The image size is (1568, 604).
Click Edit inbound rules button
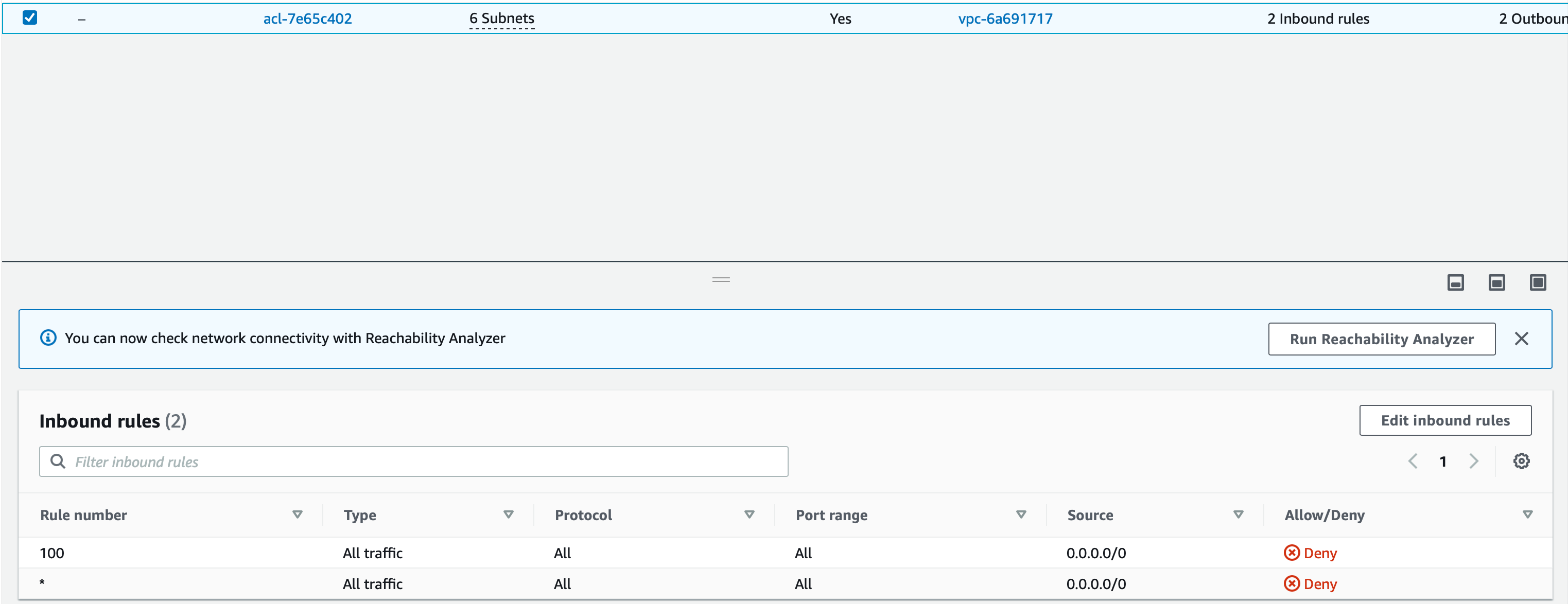[1444, 420]
